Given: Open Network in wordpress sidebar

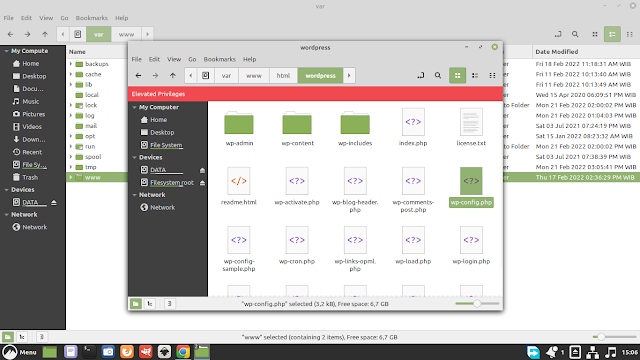Looking at the screenshot, I should click(162, 207).
